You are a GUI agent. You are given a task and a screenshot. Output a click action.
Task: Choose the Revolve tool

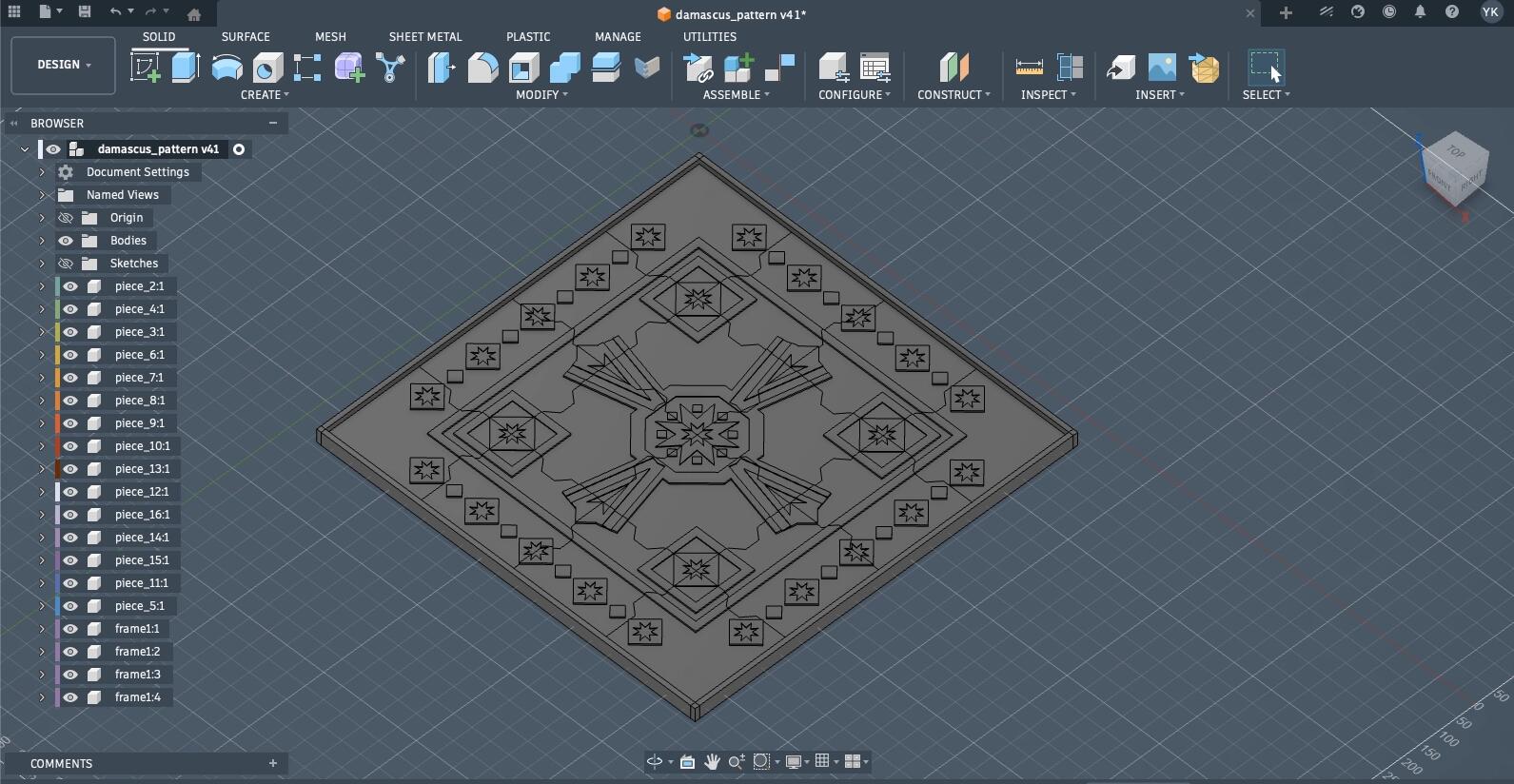(x=226, y=68)
